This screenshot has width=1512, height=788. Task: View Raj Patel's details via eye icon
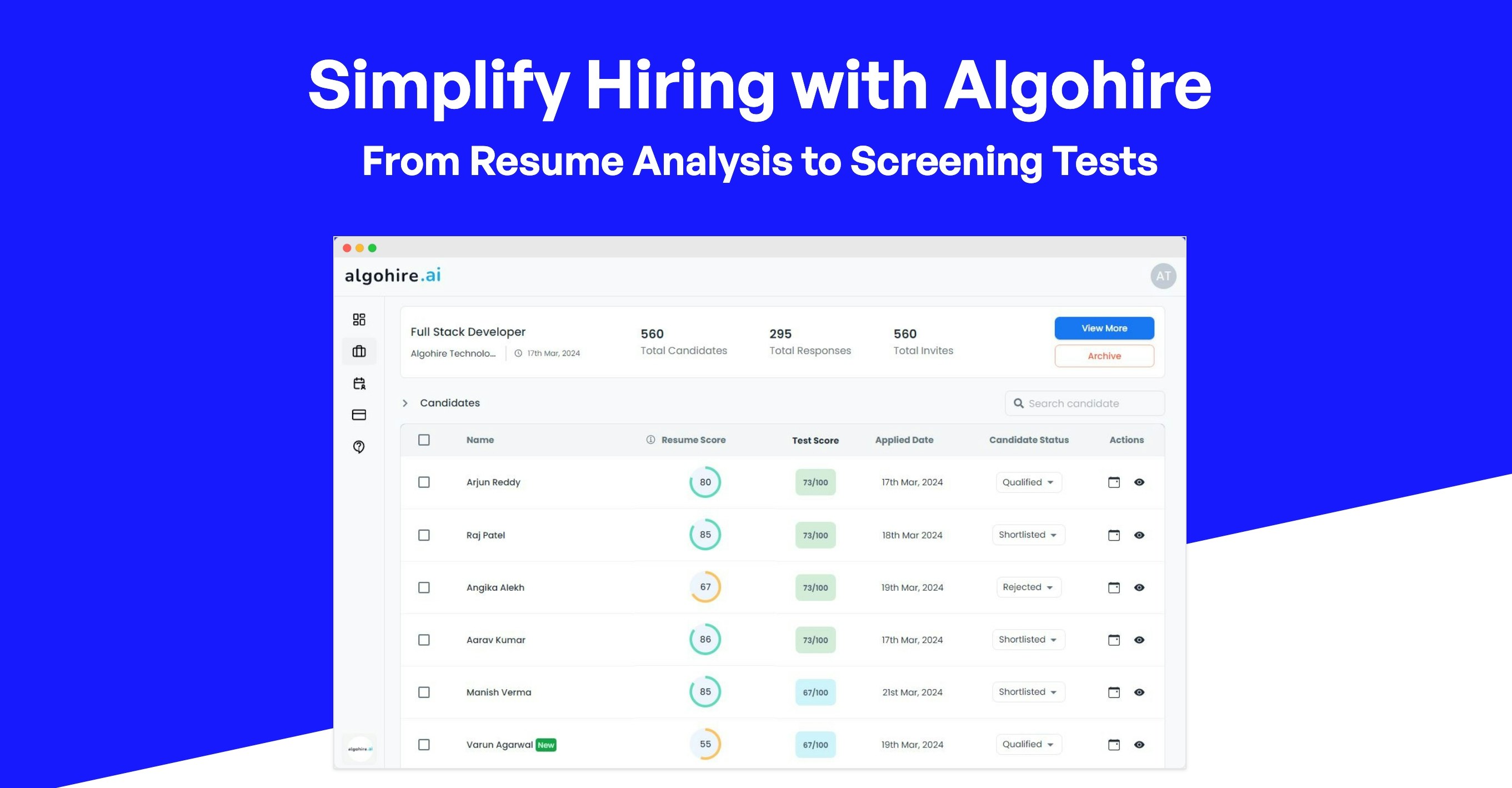click(x=1139, y=535)
